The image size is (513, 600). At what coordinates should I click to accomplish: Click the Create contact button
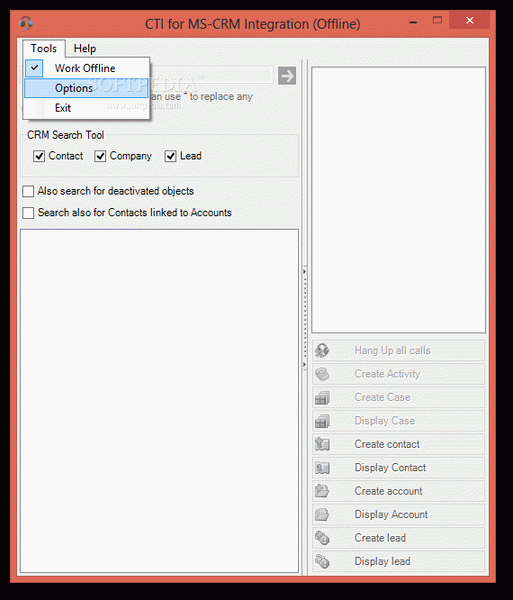[x=399, y=444]
